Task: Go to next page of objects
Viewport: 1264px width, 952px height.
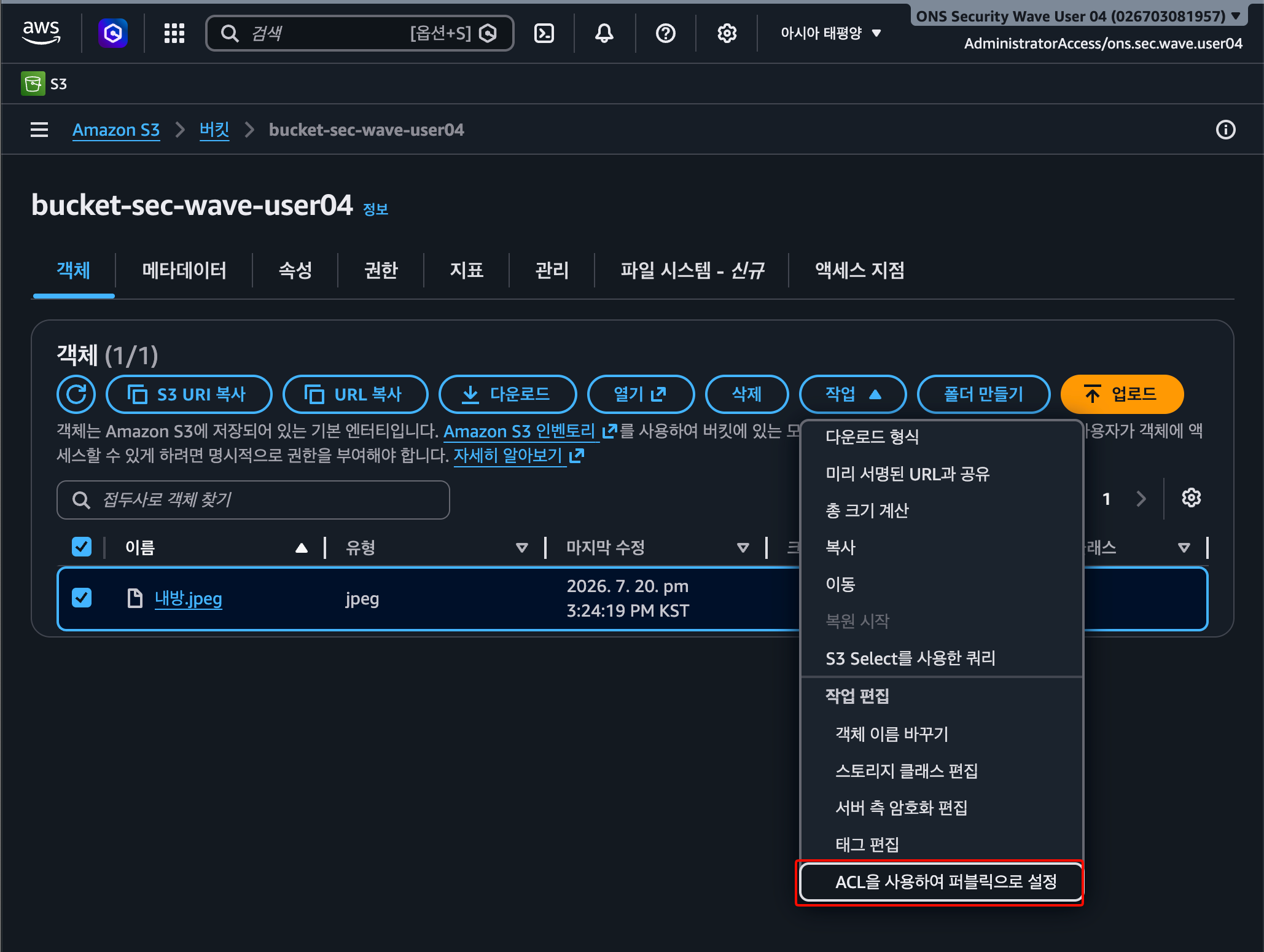Action: coord(1141,499)
